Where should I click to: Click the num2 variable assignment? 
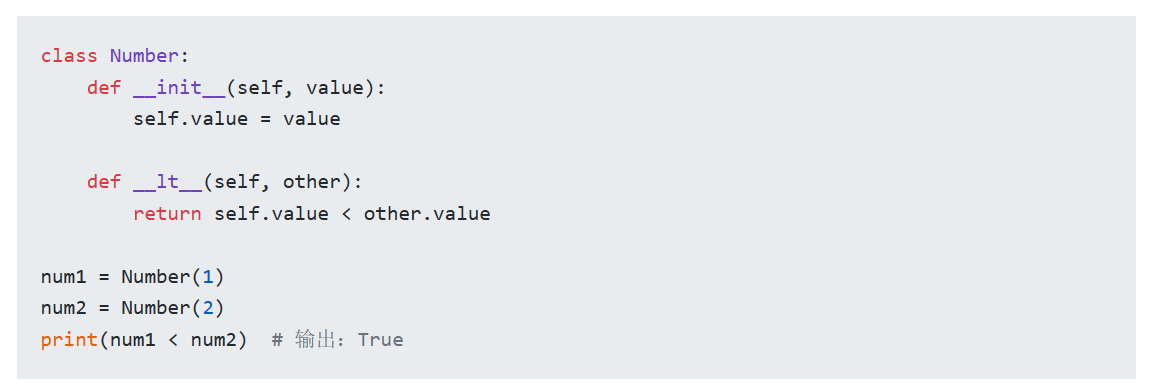point(133,308)
